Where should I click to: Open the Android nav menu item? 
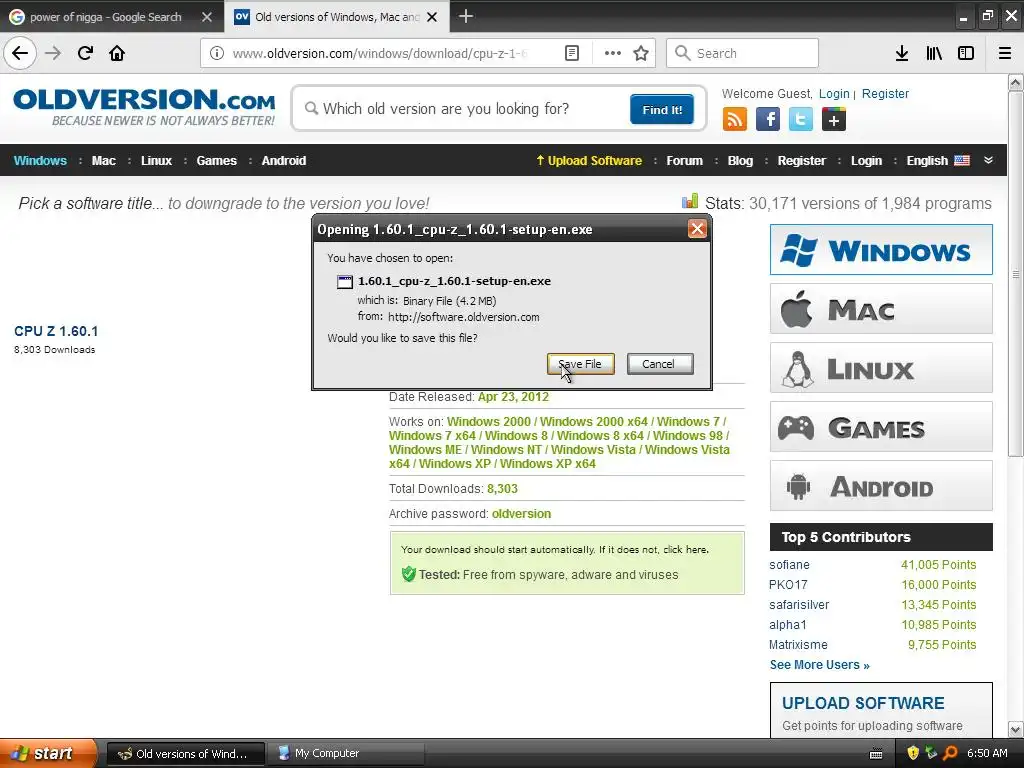pos(283,161)
